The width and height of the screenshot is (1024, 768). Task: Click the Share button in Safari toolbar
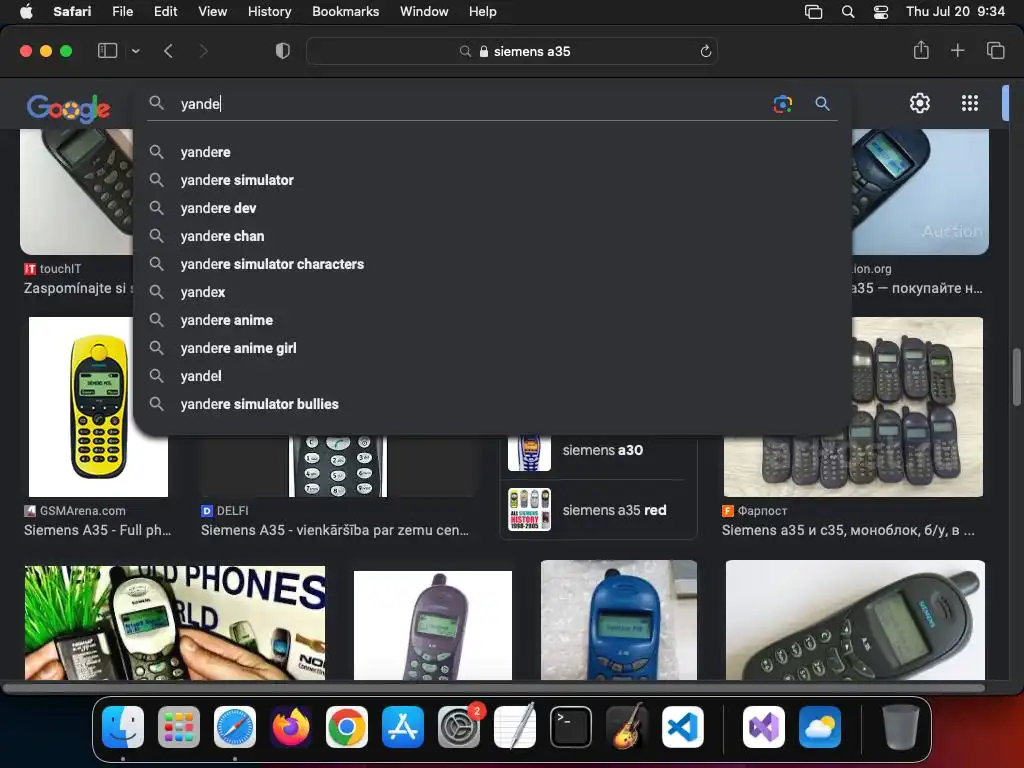coord(921,50)
